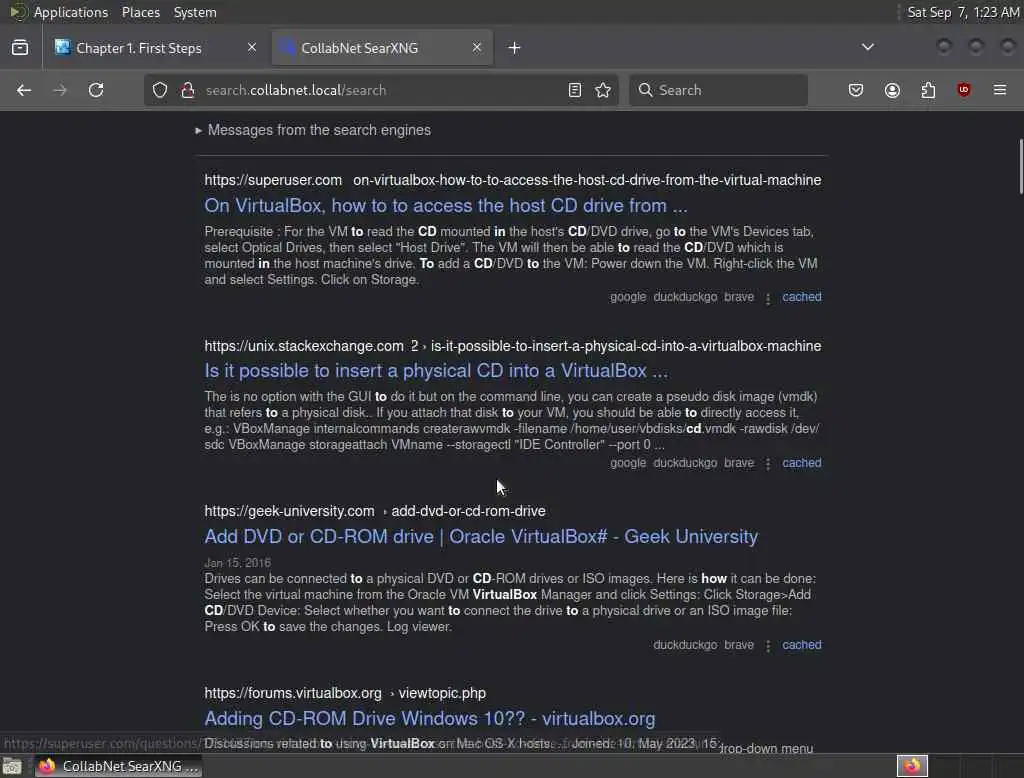Open 'Is it possible to insert a physical CD' result
Screen dimensions: 1024x778
click(436, 371)
